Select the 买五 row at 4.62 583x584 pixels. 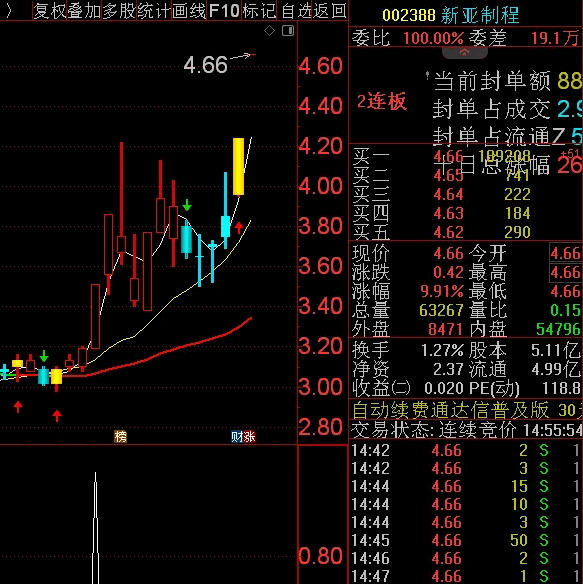(465, 232)
